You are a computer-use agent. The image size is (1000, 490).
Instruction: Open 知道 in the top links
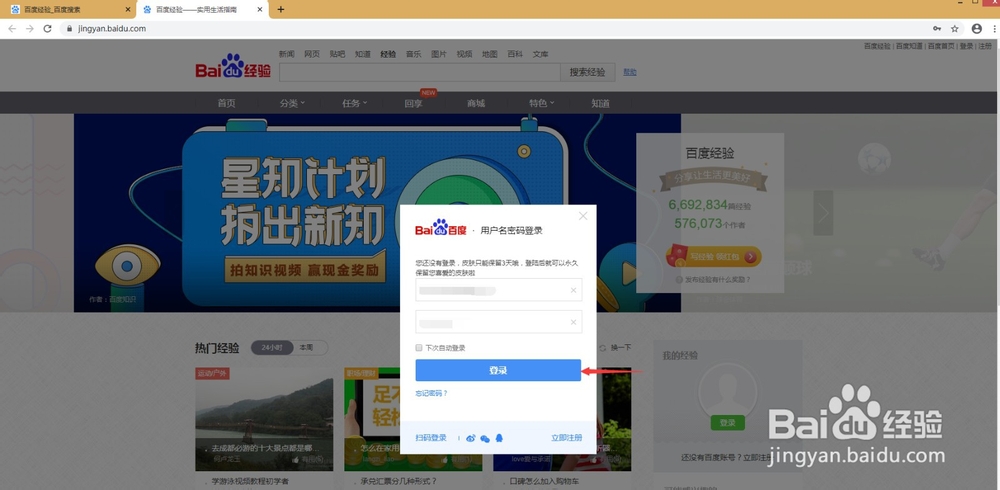click(x=363, y=54)
